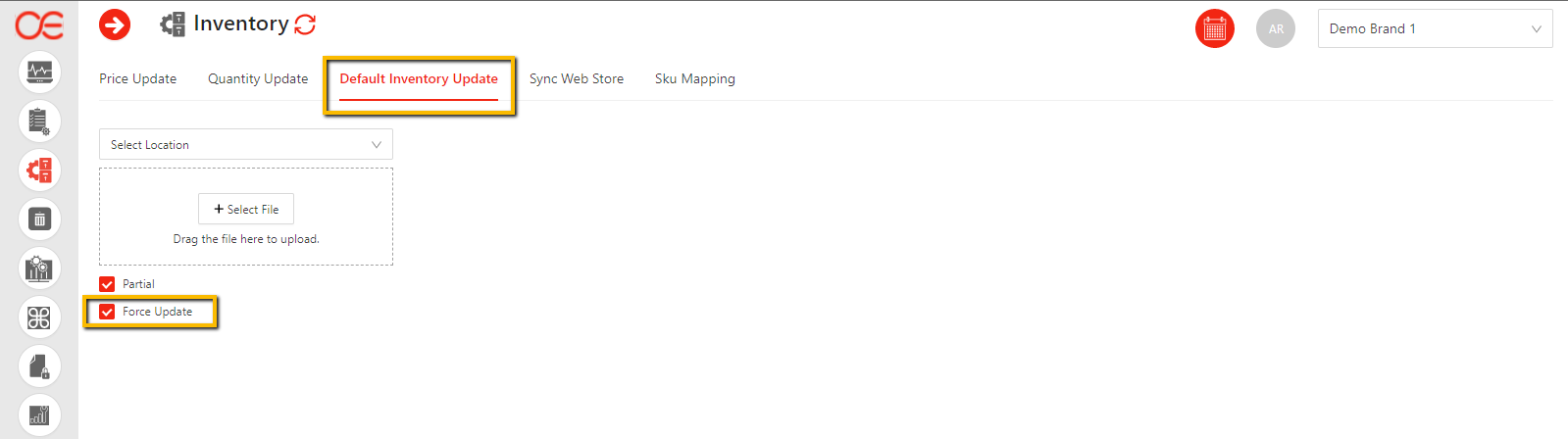Click the red arrow expand-sidebar button
This screenshot has width=1568, height=439.
point(115,24)
